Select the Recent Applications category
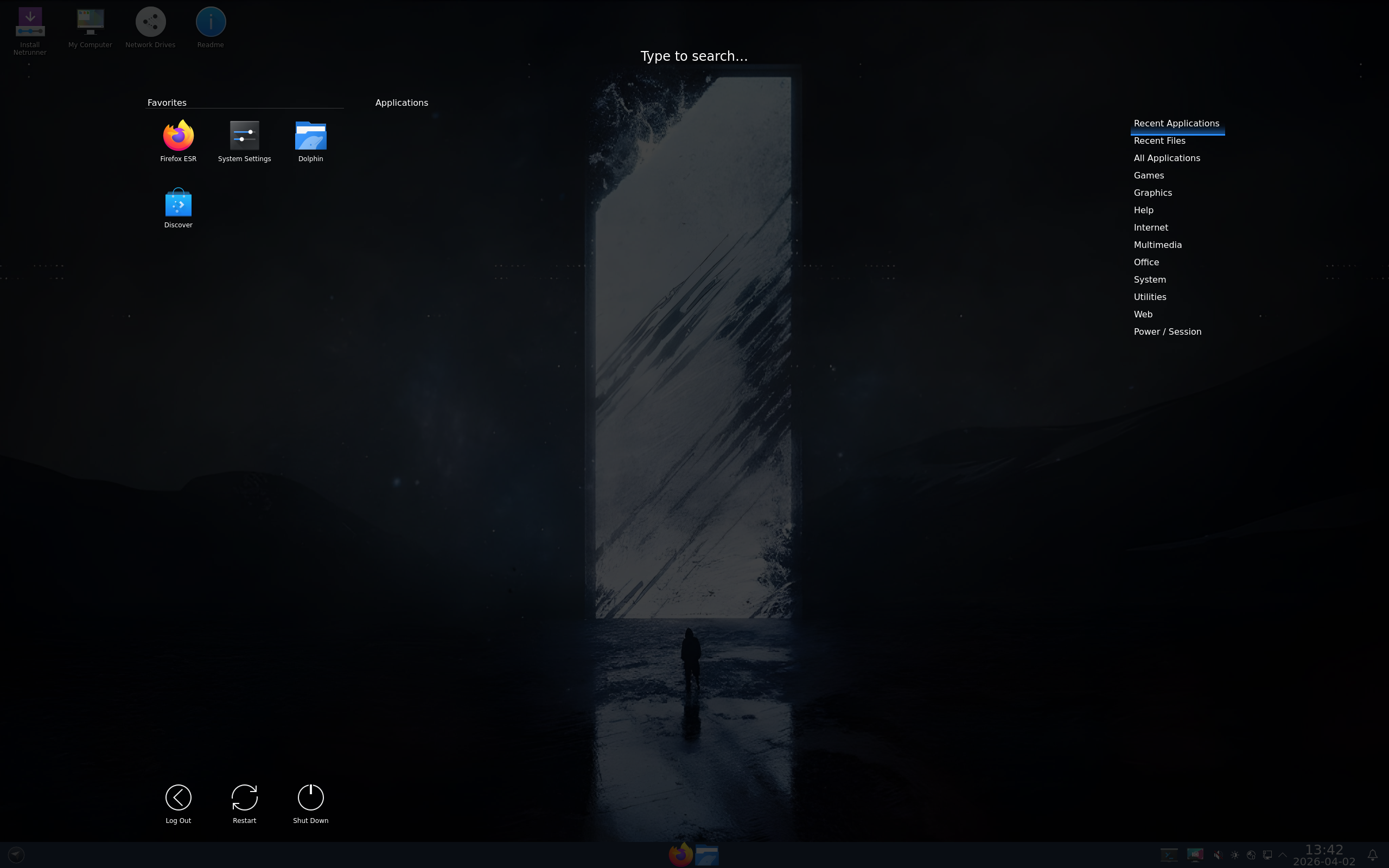 pos(1177,124)
